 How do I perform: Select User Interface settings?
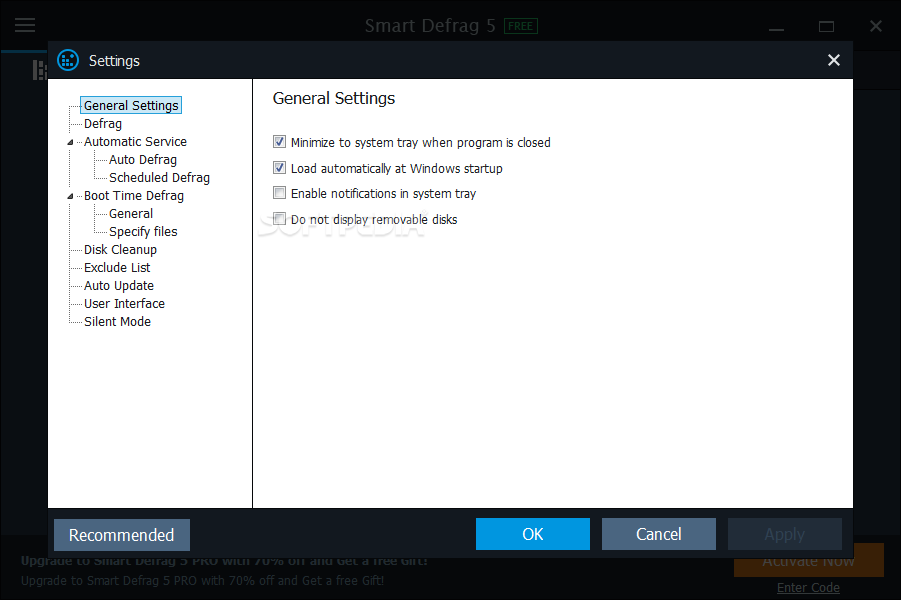click(124, 303)
